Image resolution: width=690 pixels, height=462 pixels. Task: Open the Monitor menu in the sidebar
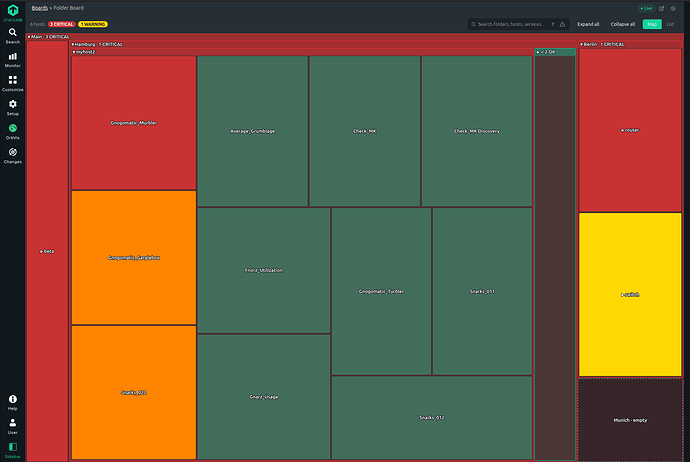pos(12,60)
